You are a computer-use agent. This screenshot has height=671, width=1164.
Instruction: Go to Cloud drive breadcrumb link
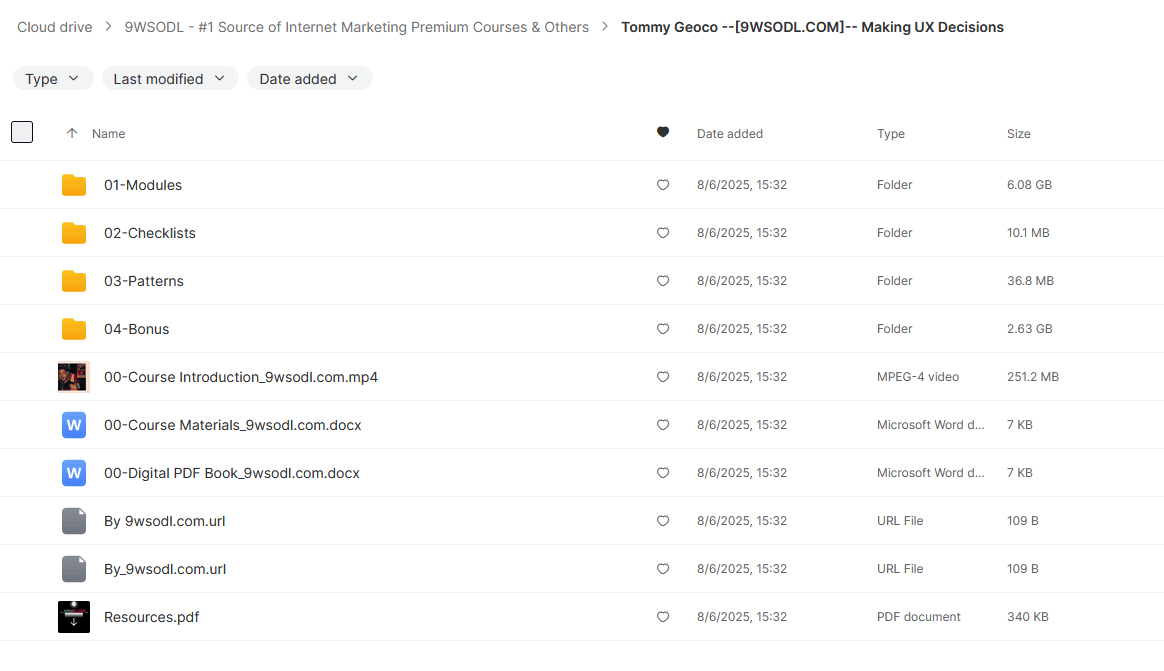click(55, 27)
